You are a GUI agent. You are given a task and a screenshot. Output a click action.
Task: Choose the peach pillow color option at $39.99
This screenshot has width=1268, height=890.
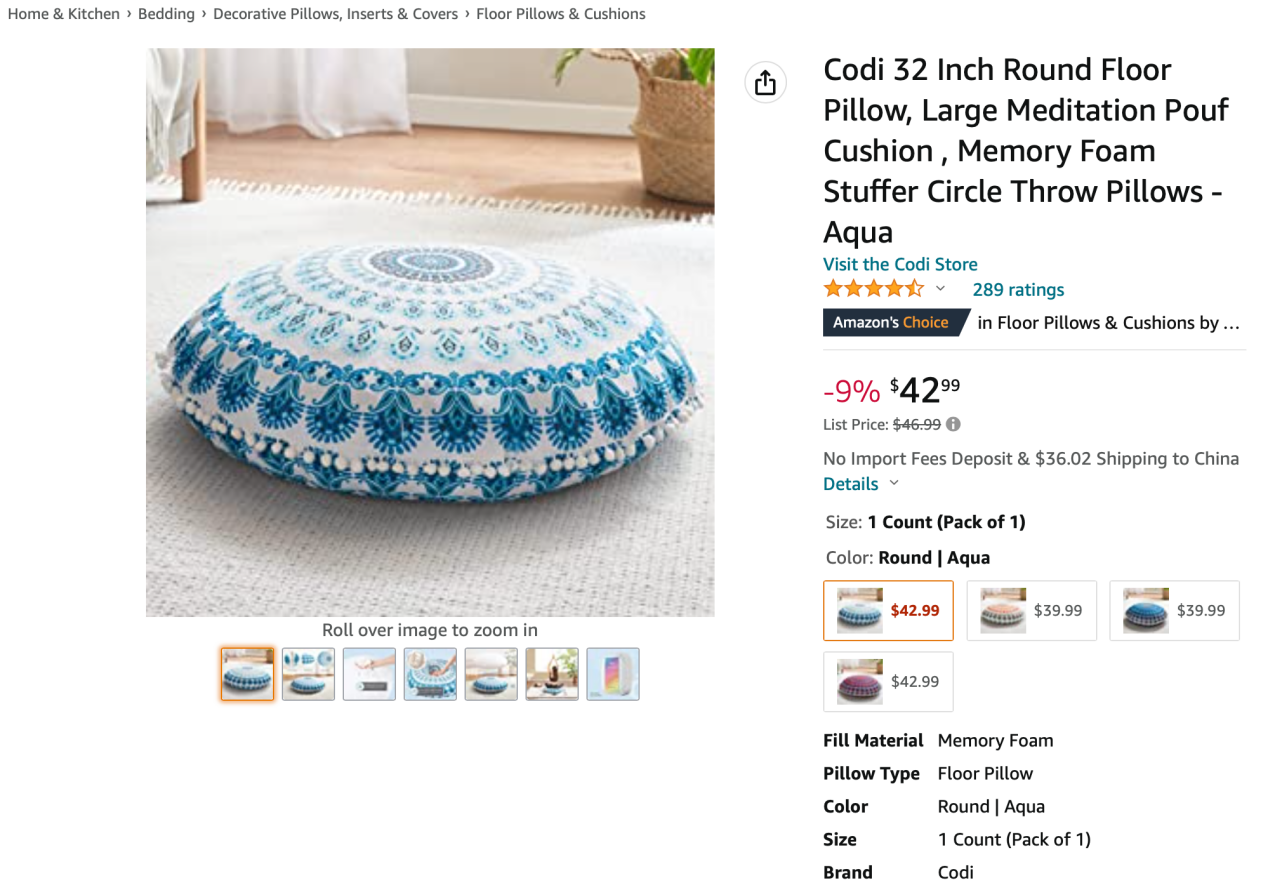(1031, 610)
